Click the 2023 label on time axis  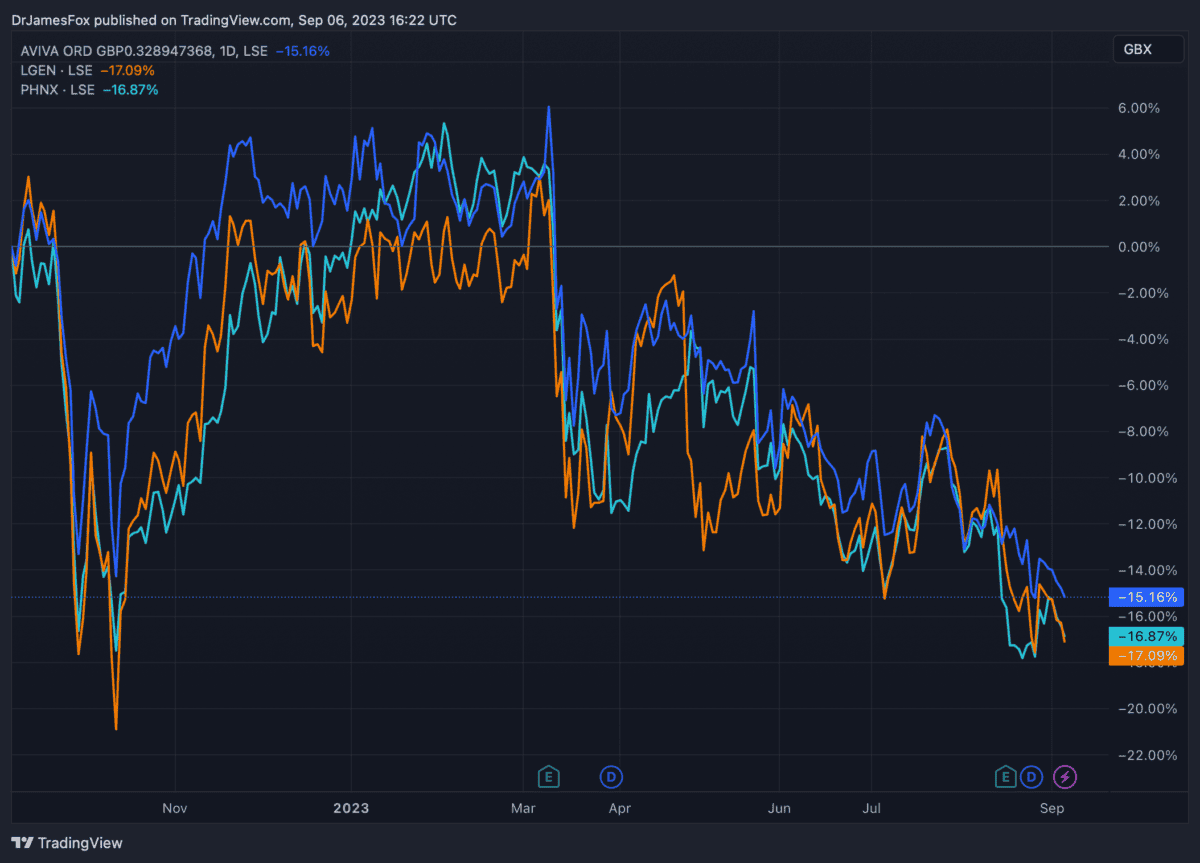(x=351, y=808)
